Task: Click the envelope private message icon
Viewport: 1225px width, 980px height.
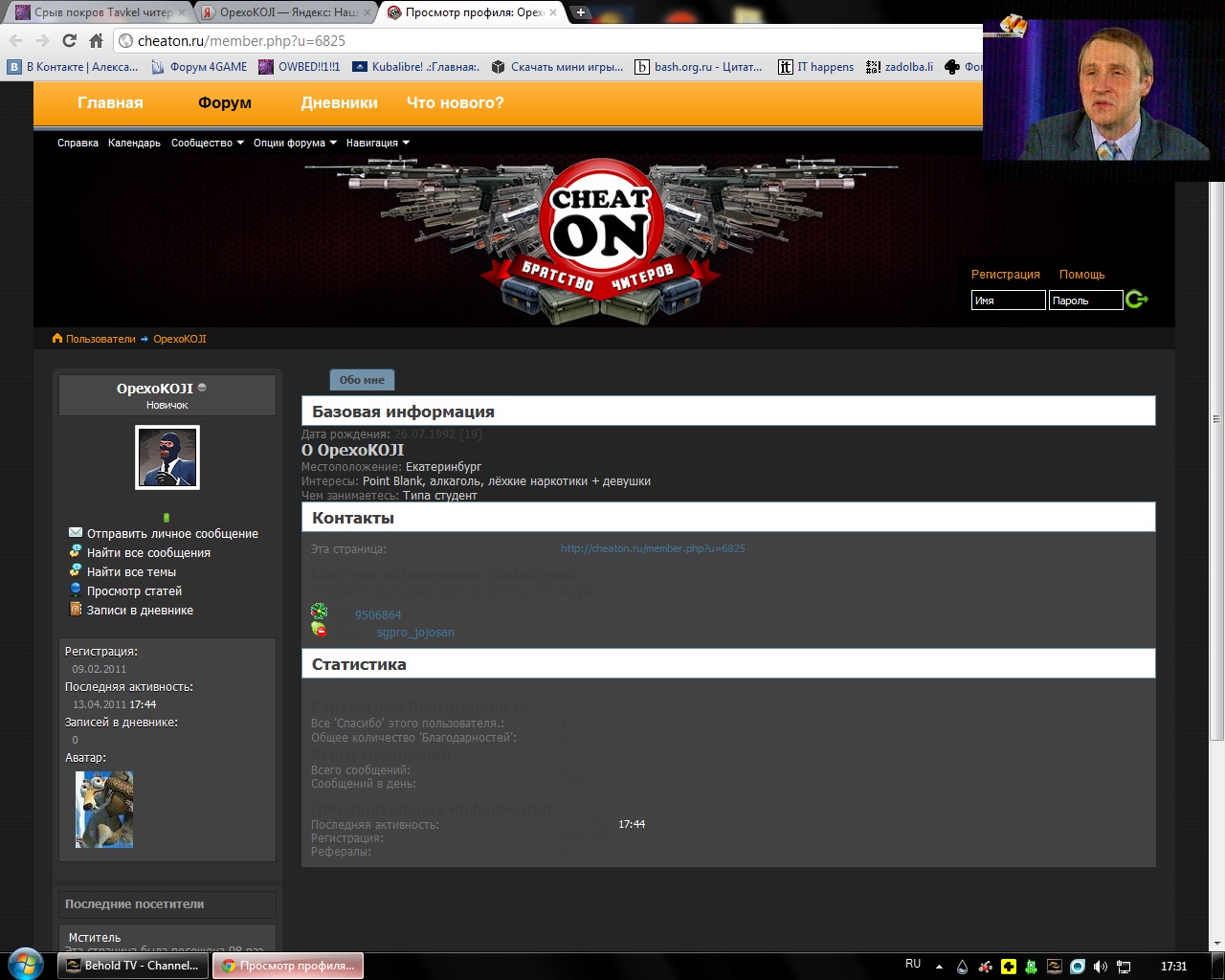Action: click(76, 532)
